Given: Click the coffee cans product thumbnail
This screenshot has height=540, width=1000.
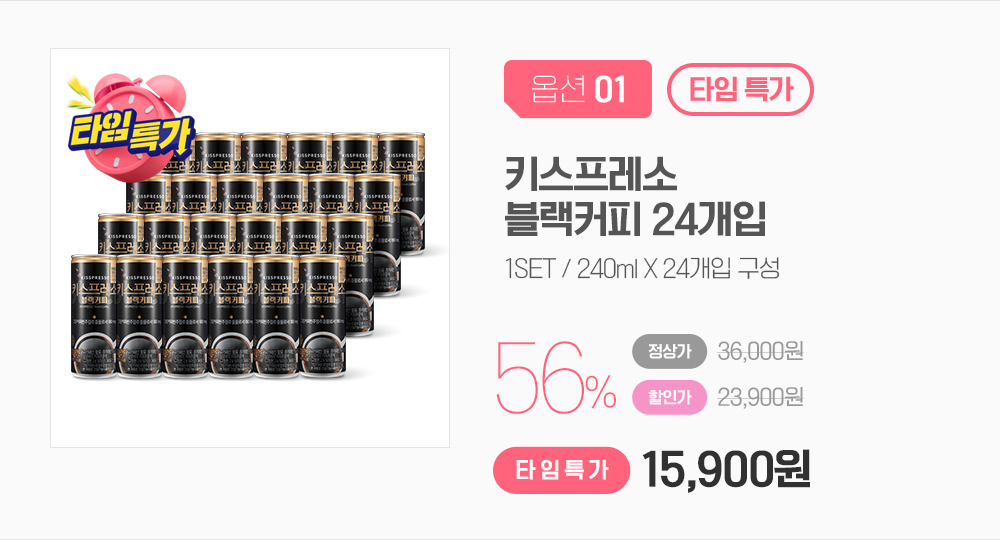Looking at the screenshot, I should point(250,248).
